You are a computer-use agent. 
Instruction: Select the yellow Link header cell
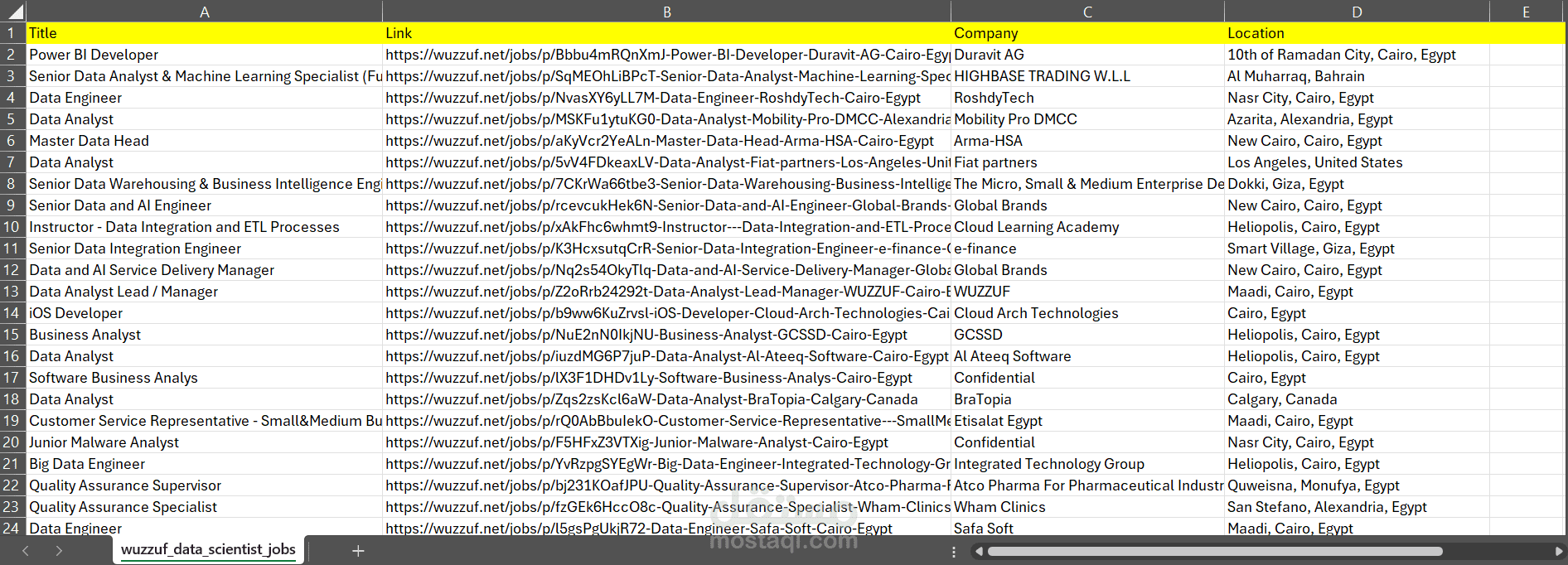pyautogui.click(x=667, y=33)
